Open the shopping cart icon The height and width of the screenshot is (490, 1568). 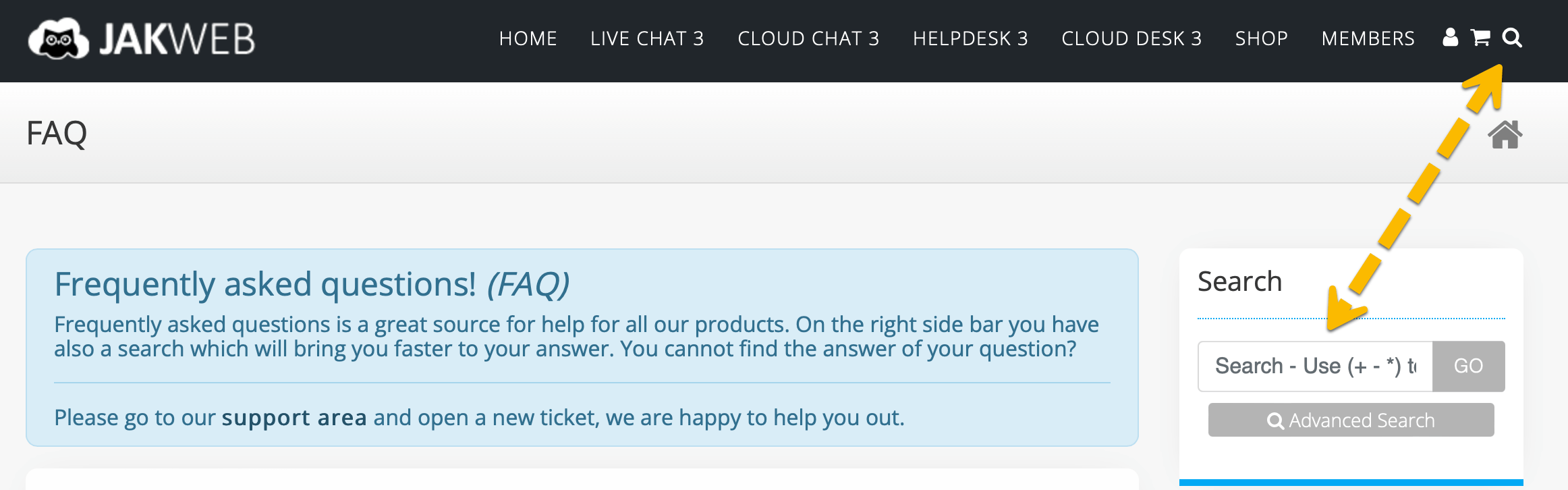click(1480, 38)
